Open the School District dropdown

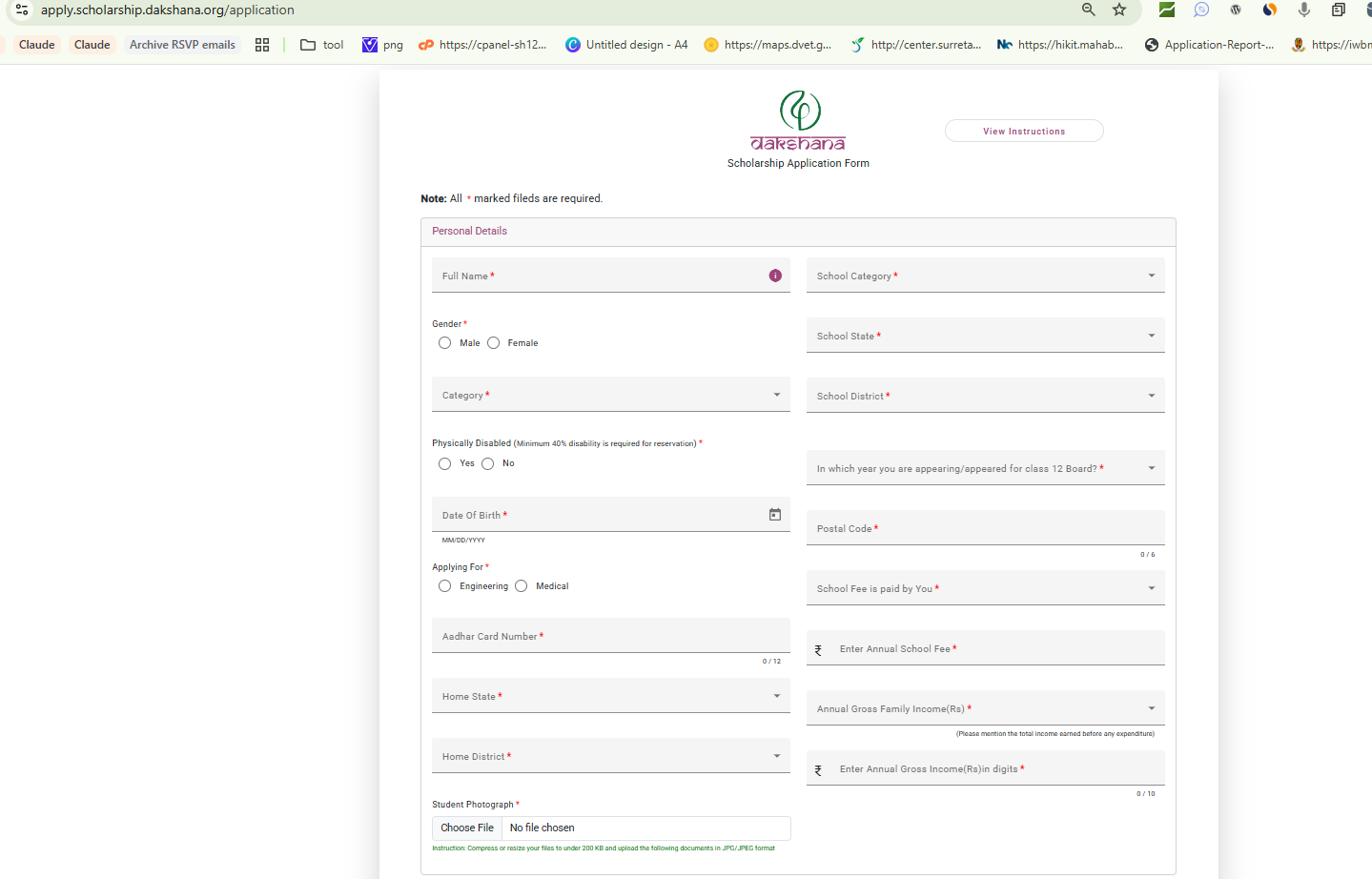tap(986, 396)
